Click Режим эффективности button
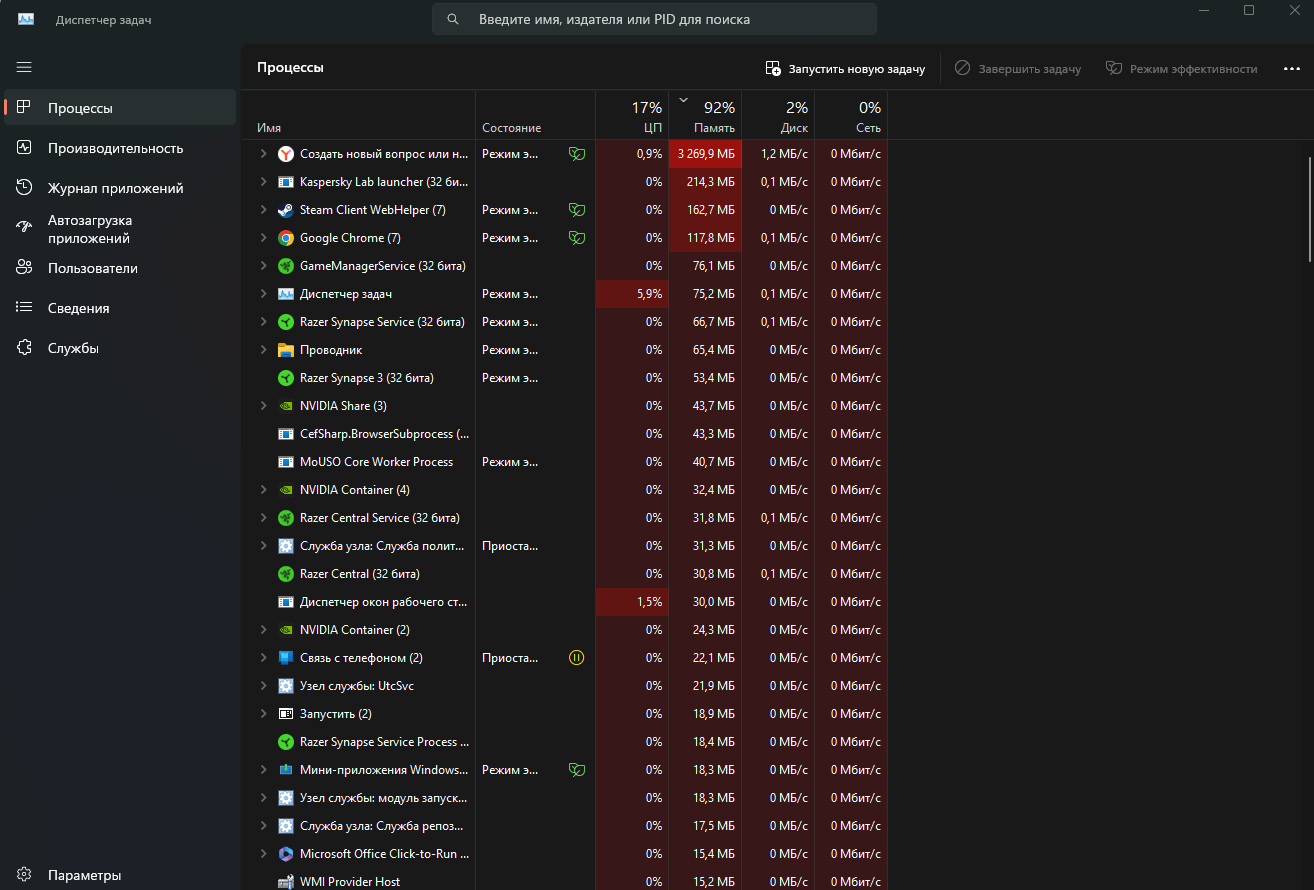The width and height of the screenshot is (1314, 890). (1181, 68)
